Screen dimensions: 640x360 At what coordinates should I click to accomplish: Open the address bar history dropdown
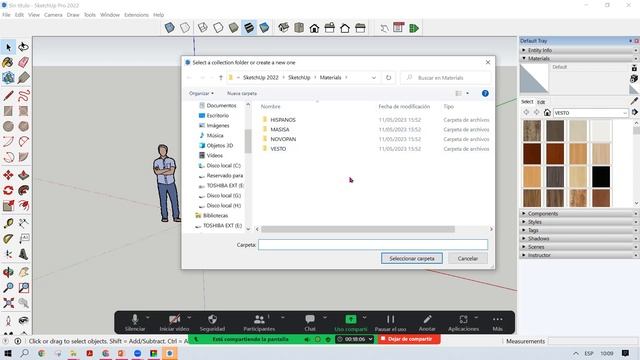pyautogui.click(x=373, y=78)
